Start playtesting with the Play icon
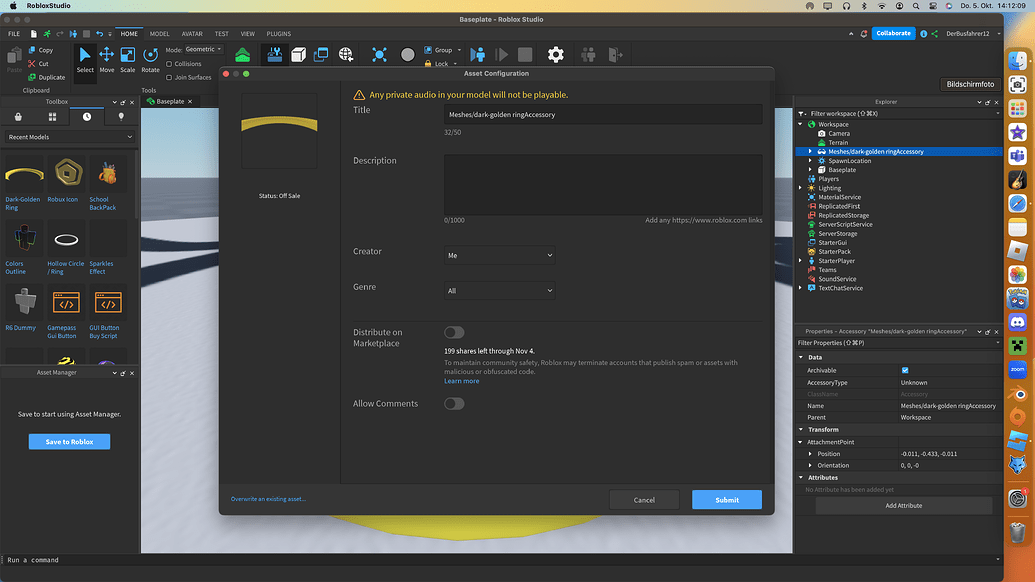Screen dimensions: 1035x582 coord(479,54)
